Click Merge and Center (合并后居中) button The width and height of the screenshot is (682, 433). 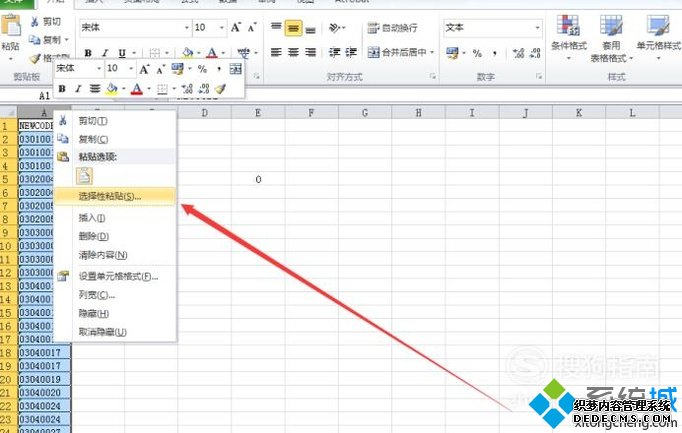point(397,53)
